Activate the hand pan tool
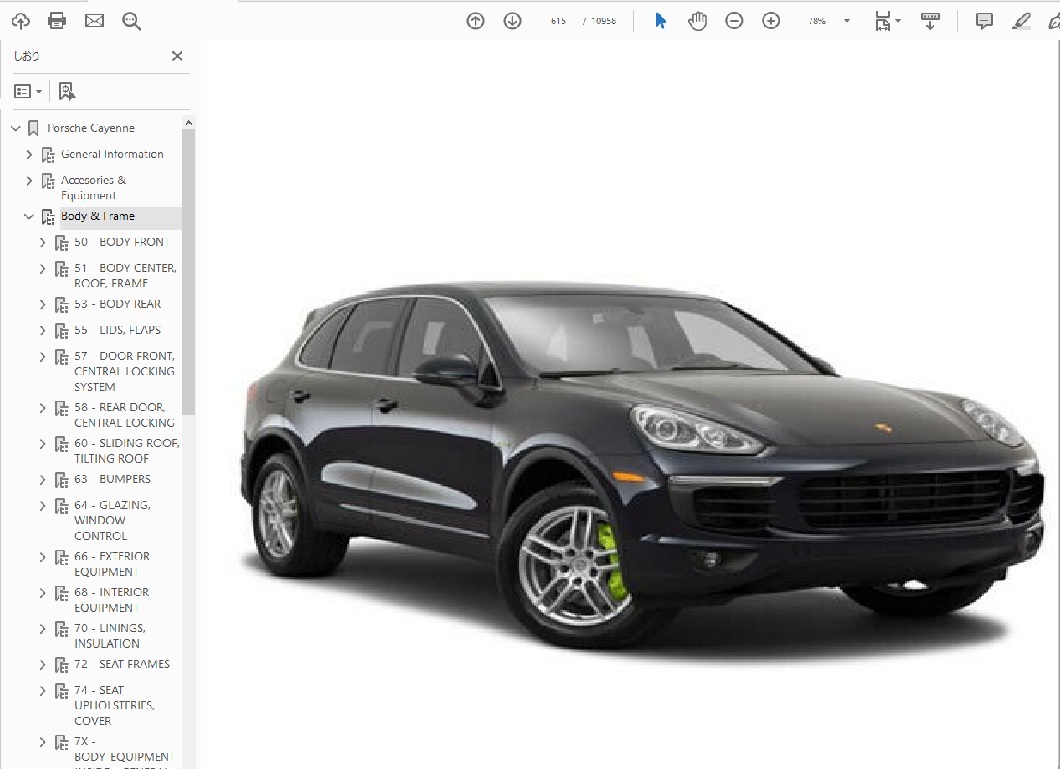Viewport: 1062px width, 769px height. [x=697, y=21]
